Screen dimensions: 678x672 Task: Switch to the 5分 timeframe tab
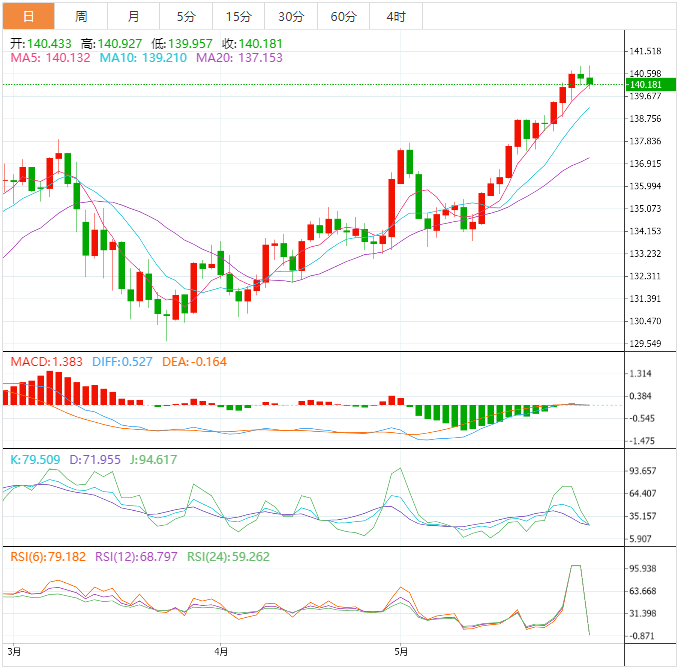(x=186, y=16)
